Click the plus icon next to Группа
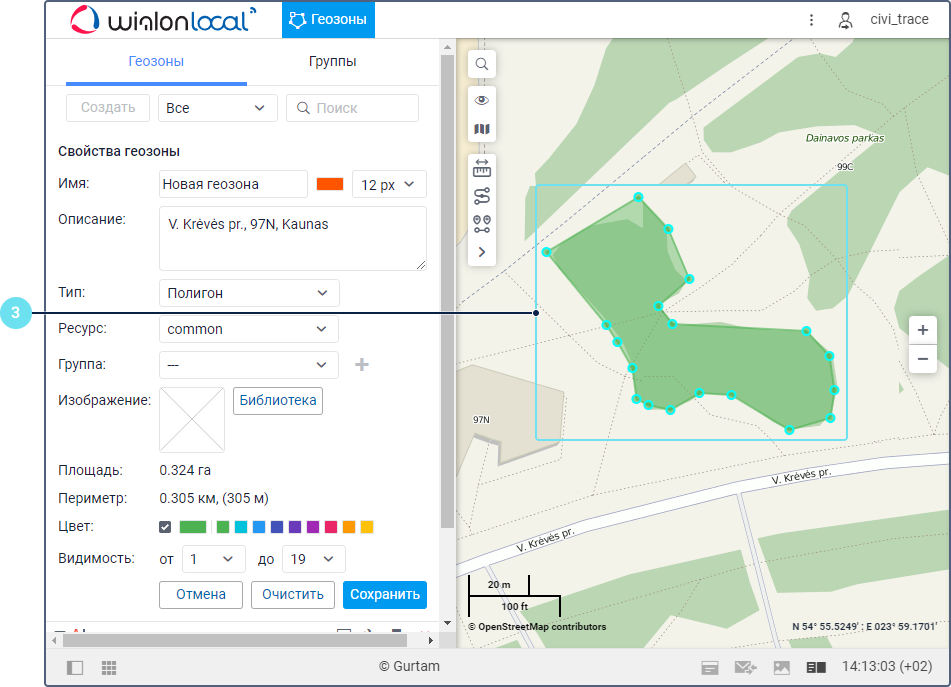The height and width of the screenshot is (687, 951). tap(362, 365)
